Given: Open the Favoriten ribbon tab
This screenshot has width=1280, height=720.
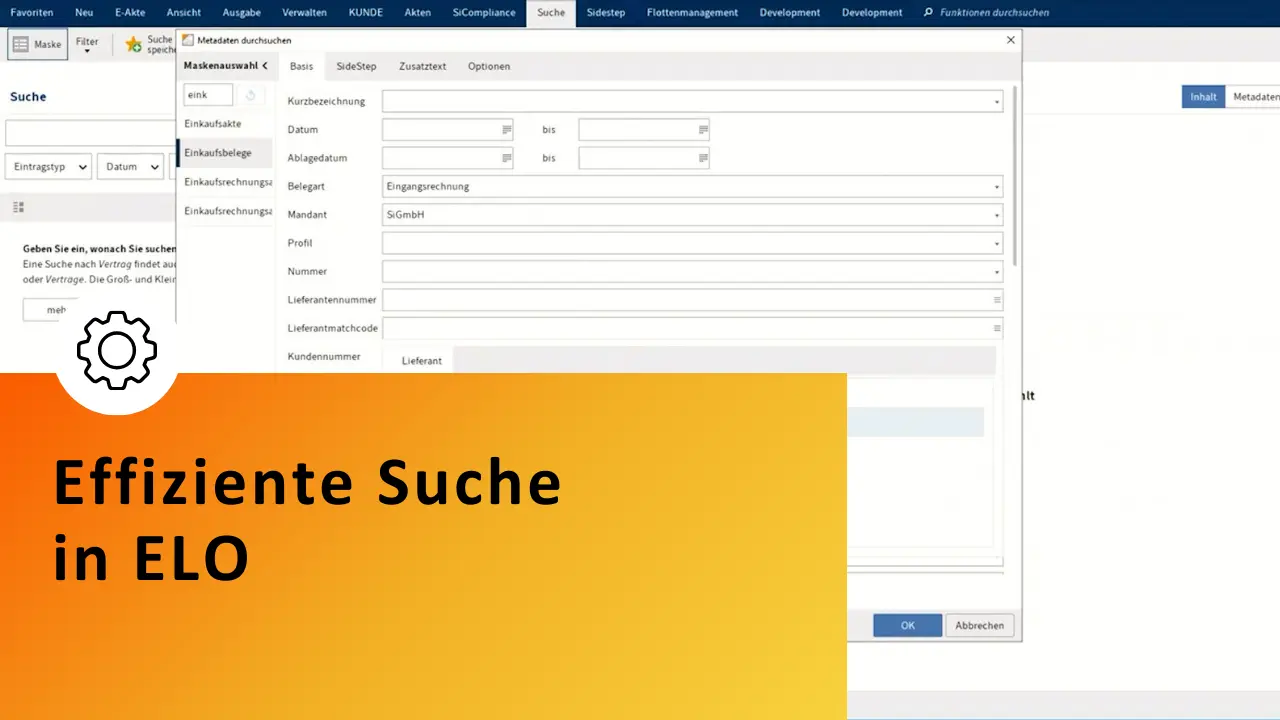Looking at the screenshot, I should [x=32, y=13].
